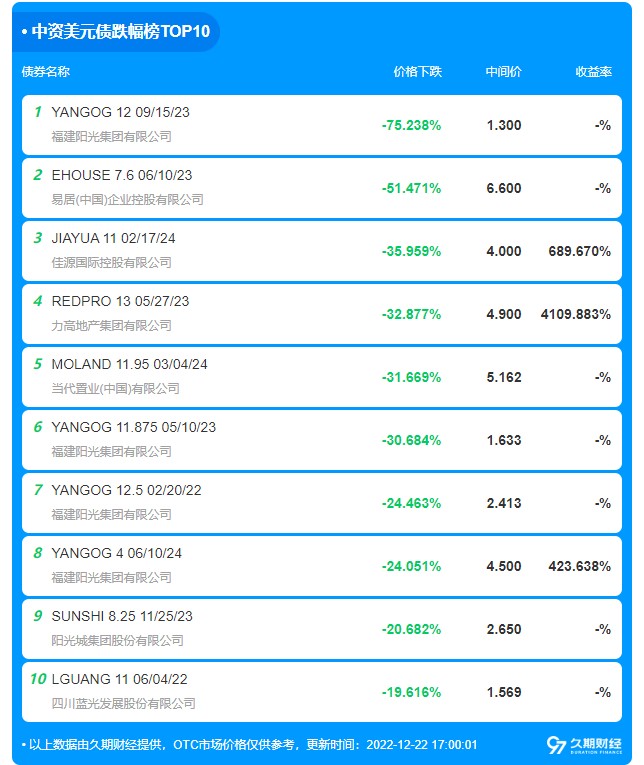
Task: Select MOLAND 11.95 03/04/24 bond entry
Action: point(322,377)
